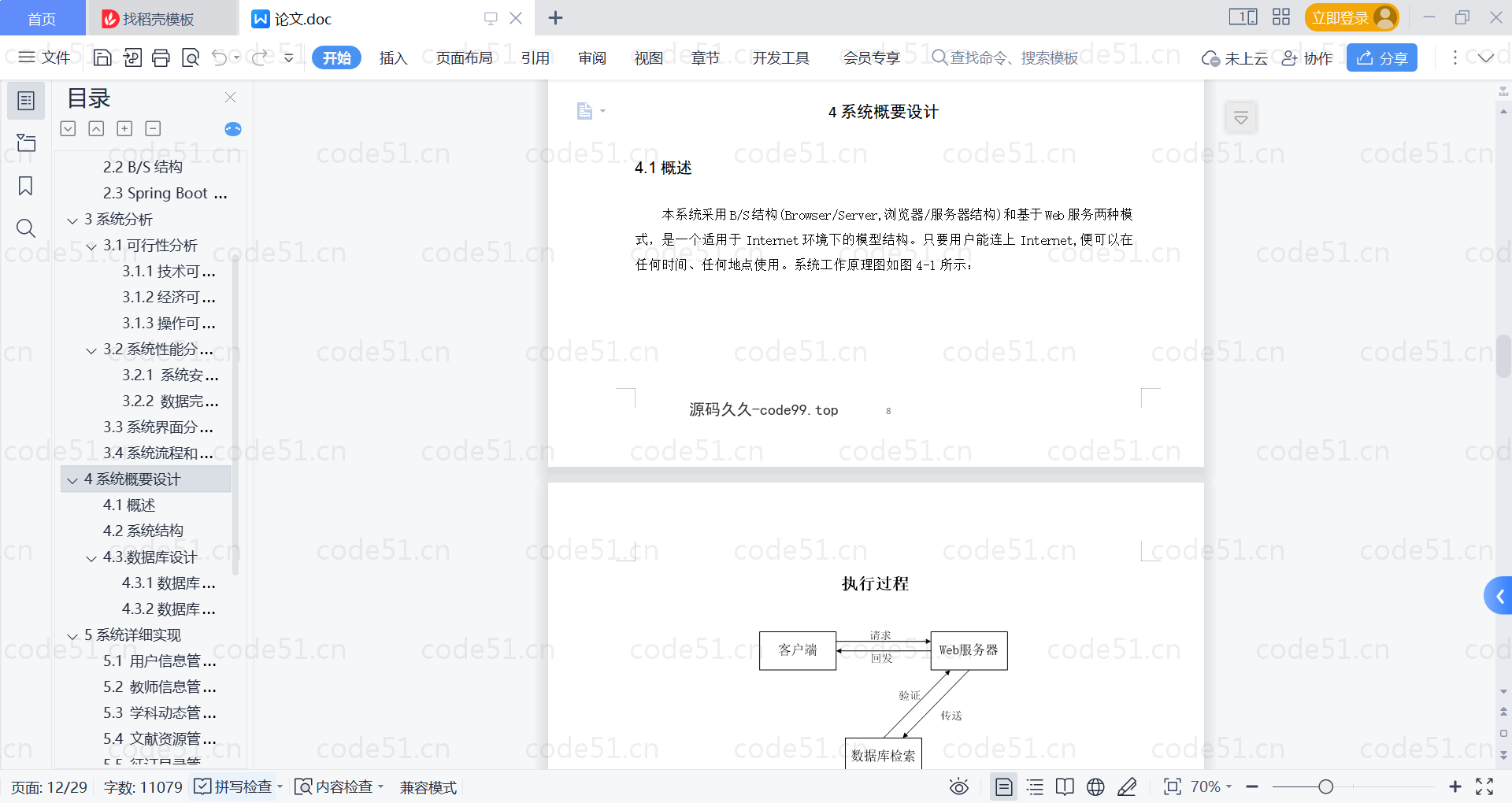Toggle eye protection mode icon

tap(958, 786)
